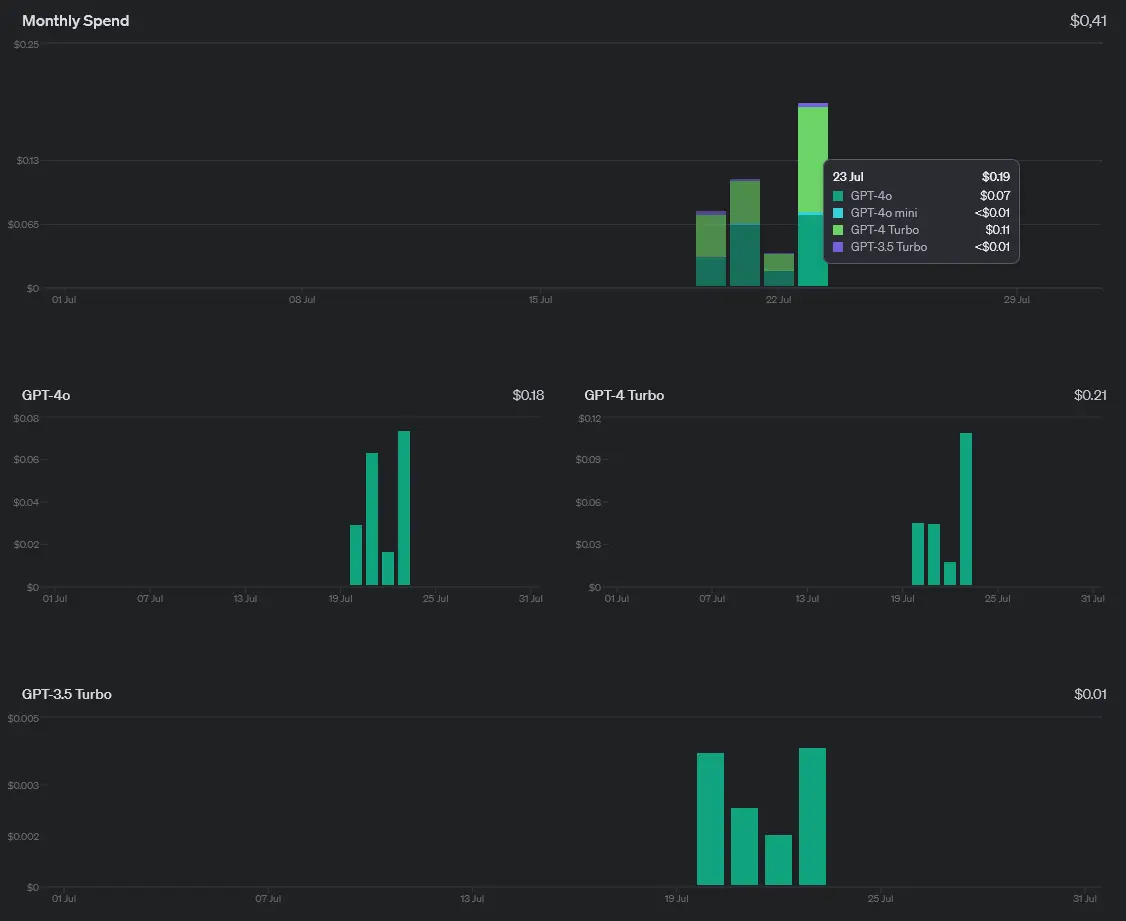Click the $0.21 GPT-4 Turbo total

tap(1090, 395)
